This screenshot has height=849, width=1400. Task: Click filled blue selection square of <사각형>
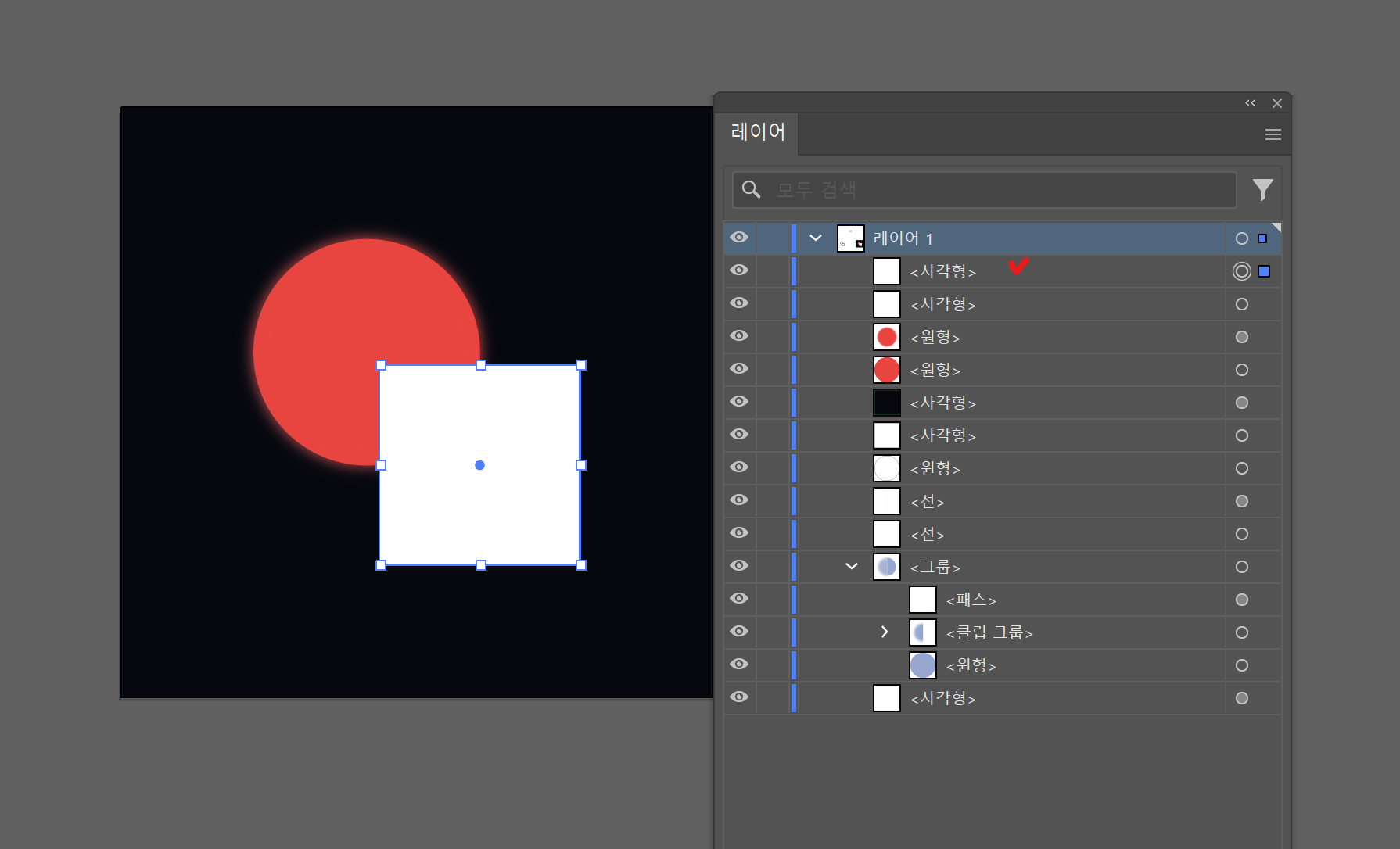pyautogui.click(x=1264, y=271)
